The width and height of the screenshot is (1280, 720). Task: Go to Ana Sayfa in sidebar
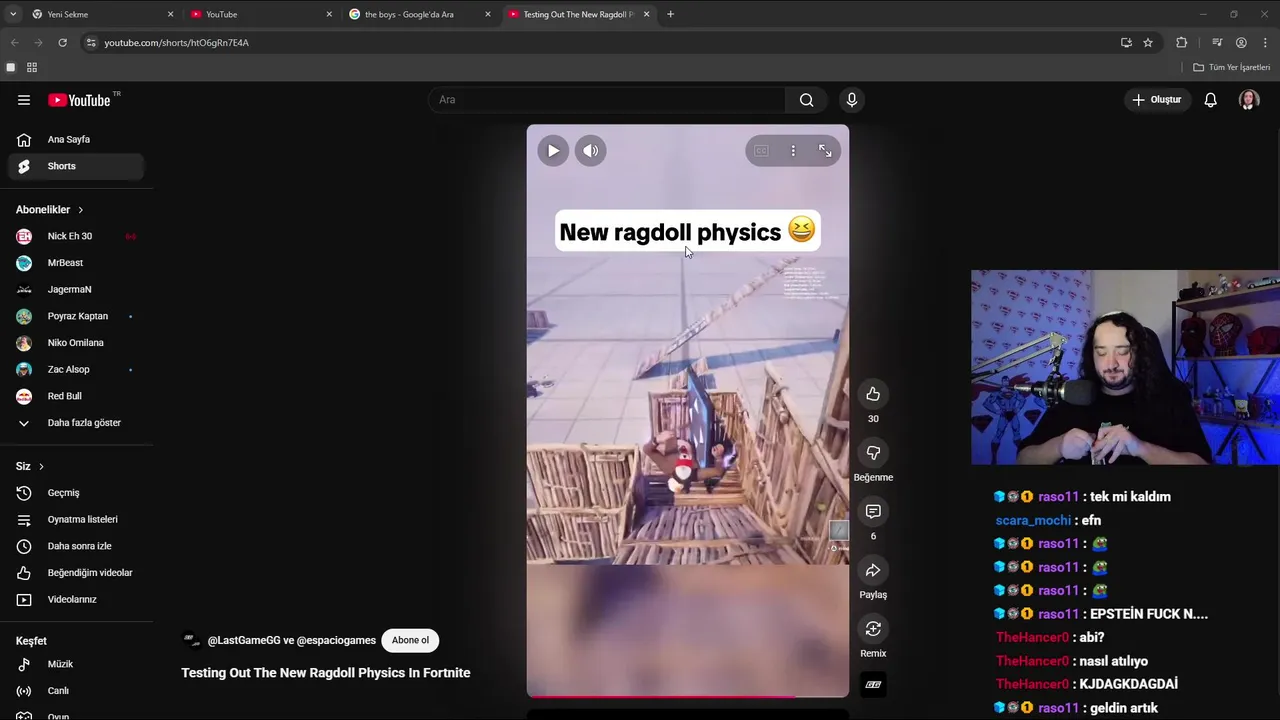tap(76, 140)
